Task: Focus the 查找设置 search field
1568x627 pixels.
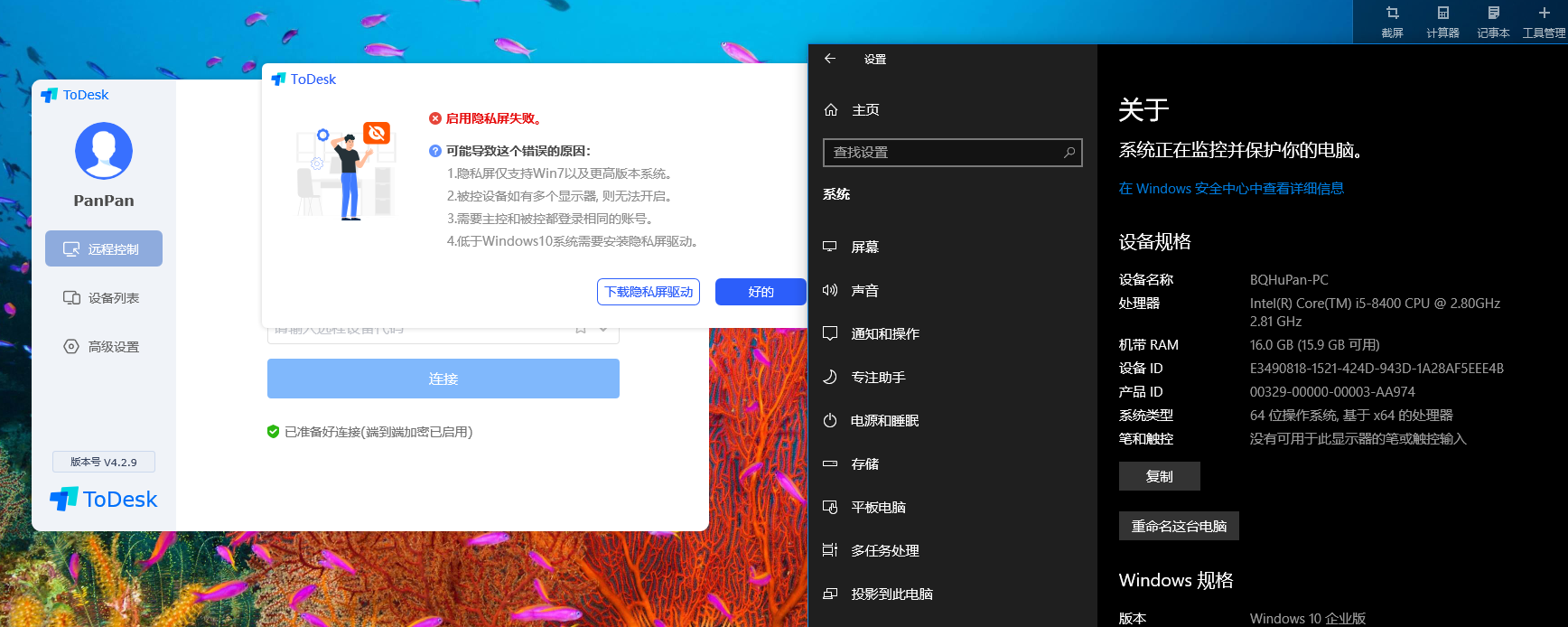Action: tap(953, 153)
